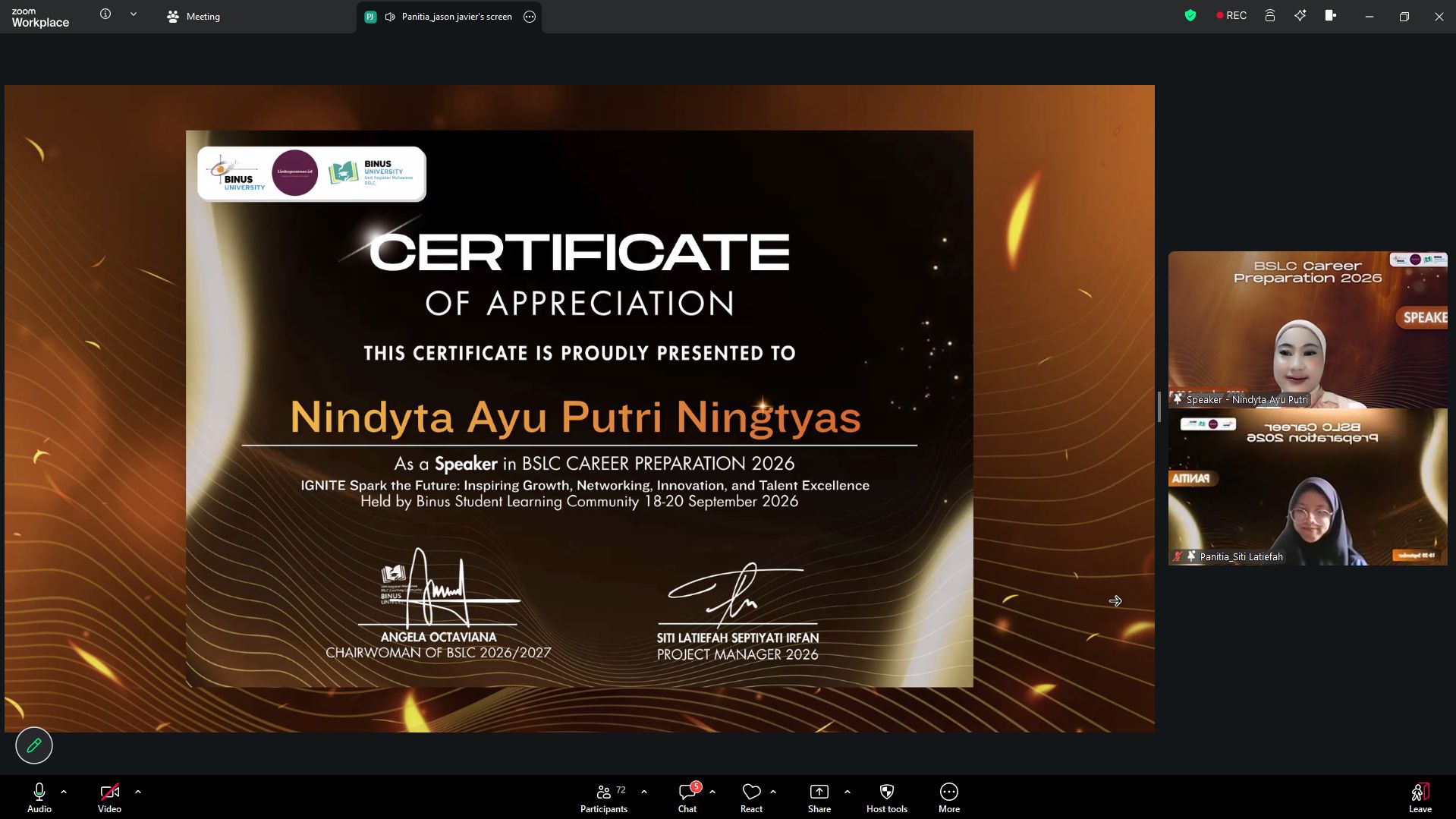Click the SITI LATIEFAH SEPTIYATI IRFAN signature name
This screenshot has height=819, width=1456.
(737, 638)
